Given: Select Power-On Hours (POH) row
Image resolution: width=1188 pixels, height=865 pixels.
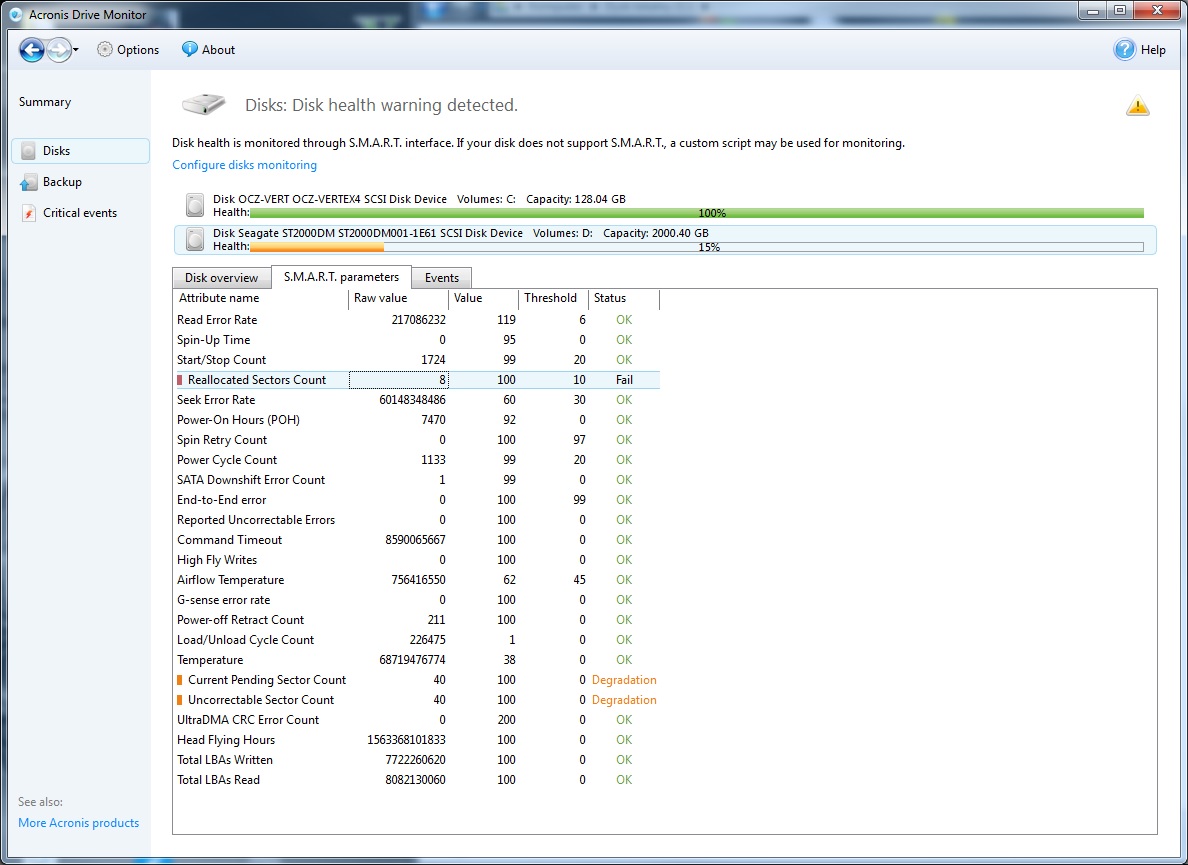Looking at the screenshot, I should [x=417, y=420].
